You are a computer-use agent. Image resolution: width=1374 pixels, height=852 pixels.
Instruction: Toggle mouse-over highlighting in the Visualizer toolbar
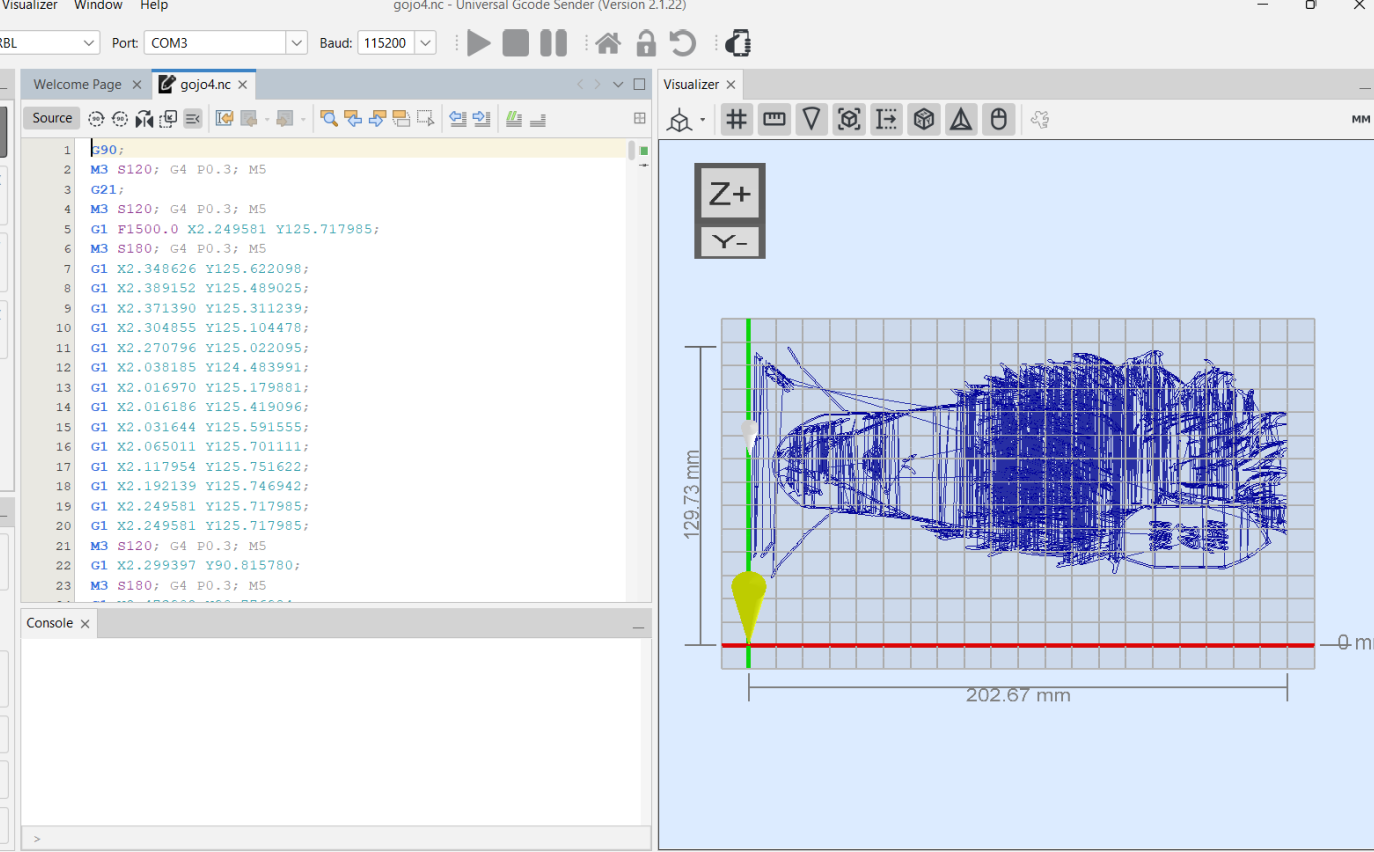coord(998,120)
